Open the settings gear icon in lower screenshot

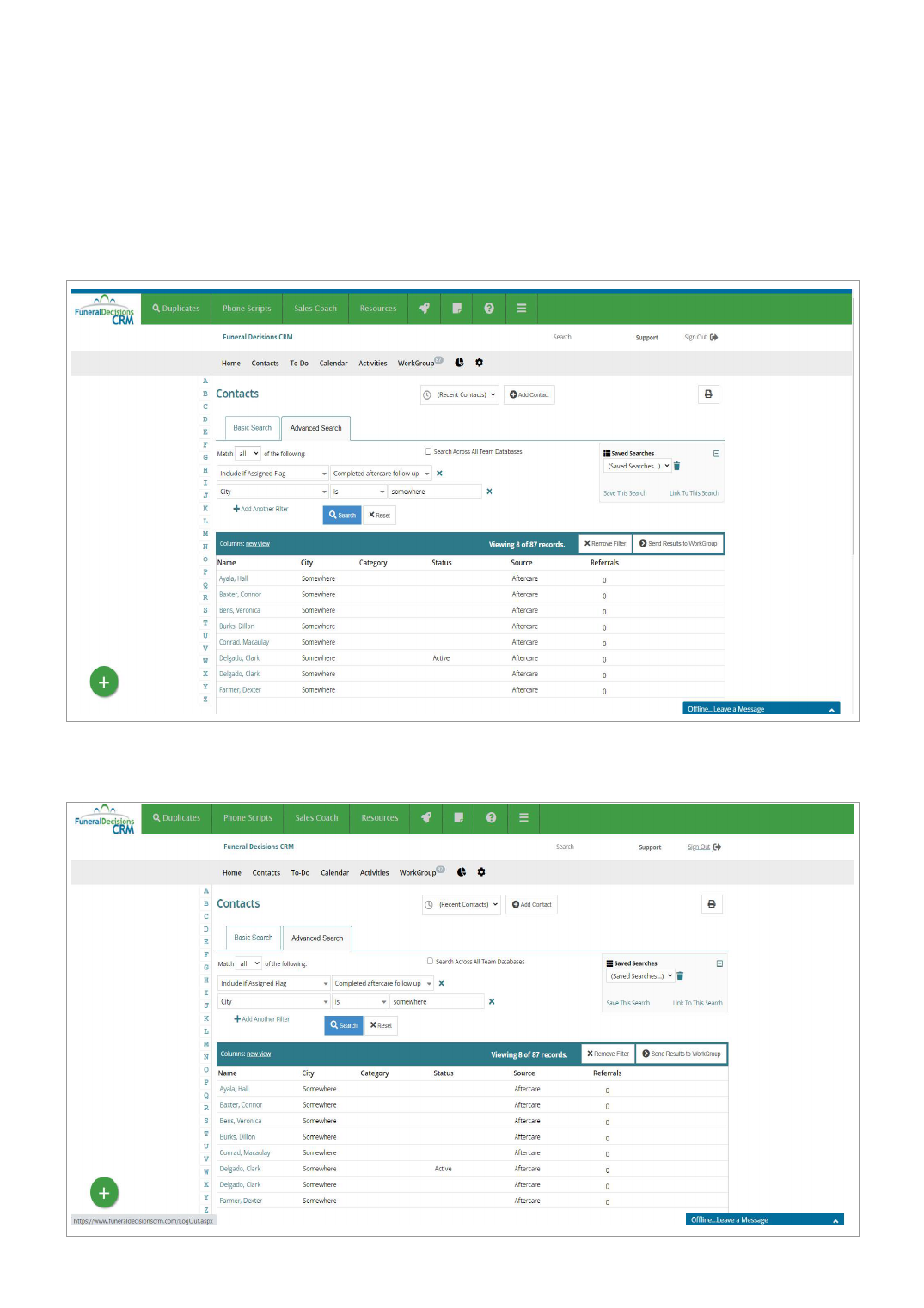click(x=481, y=872)
